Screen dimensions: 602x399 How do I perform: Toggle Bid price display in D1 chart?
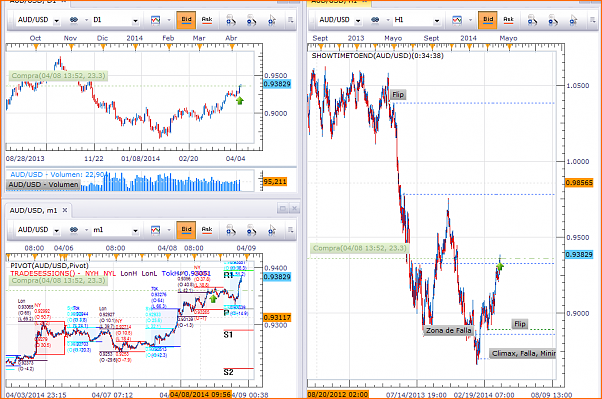click(186, 20)
